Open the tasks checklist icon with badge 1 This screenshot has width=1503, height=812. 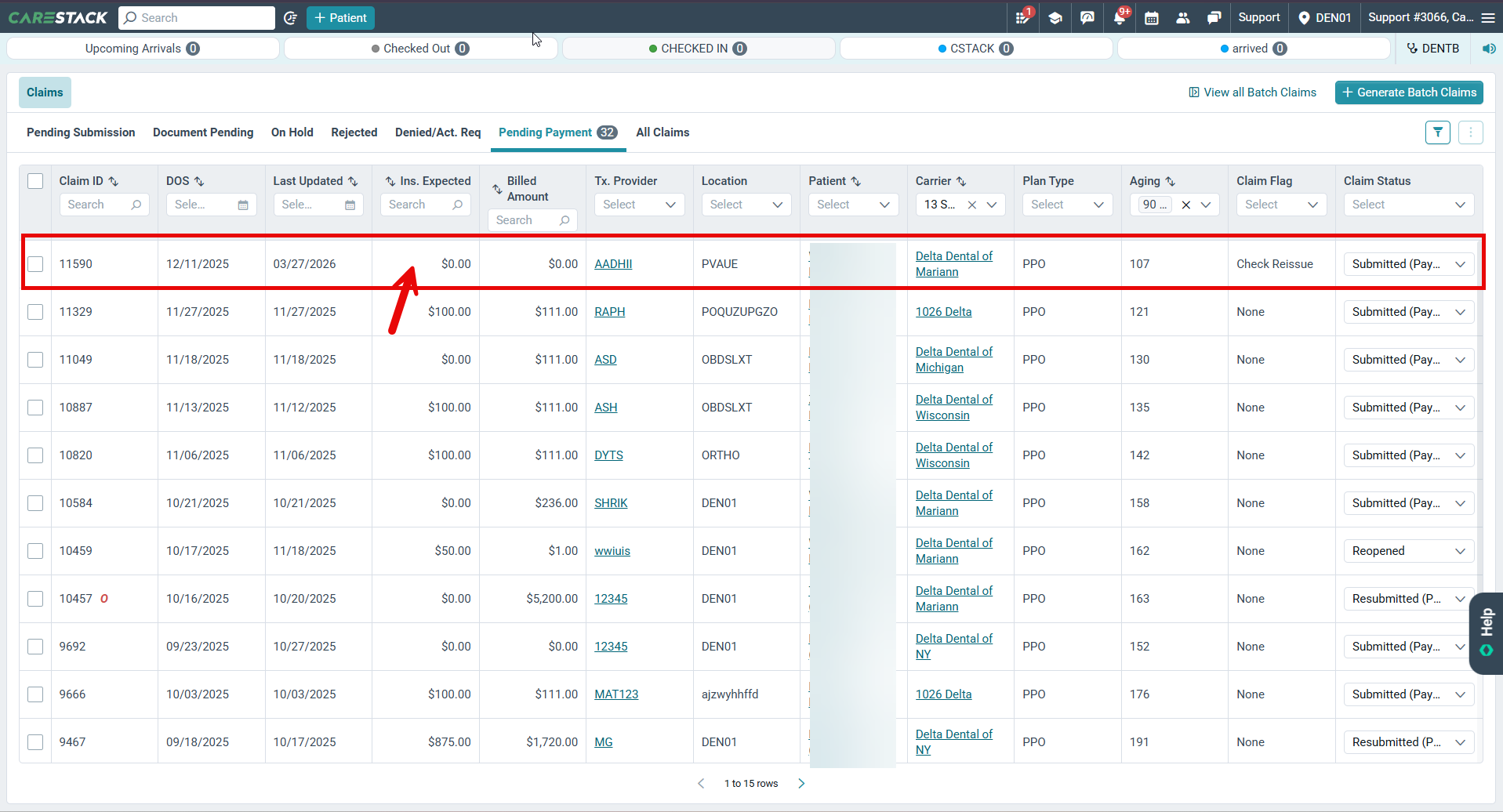tap(1023, 17)
